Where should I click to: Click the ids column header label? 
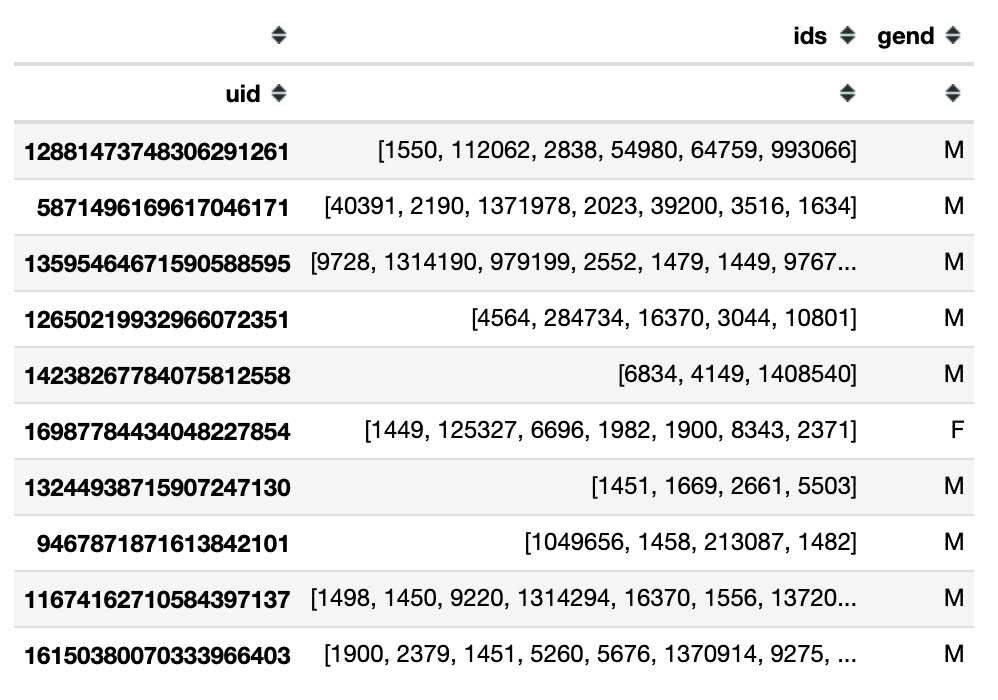pyautogui.click(x=809, y=36)
